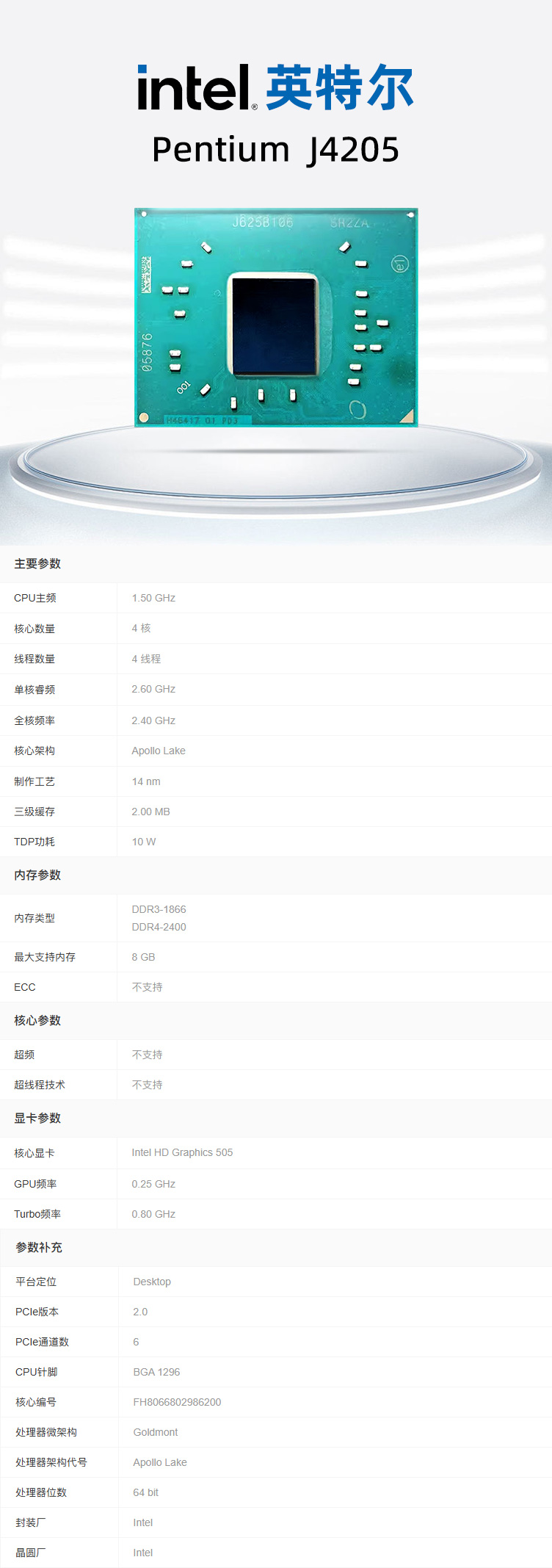
Task: Click the 核心数量 label
Action: tap(34, 629)
